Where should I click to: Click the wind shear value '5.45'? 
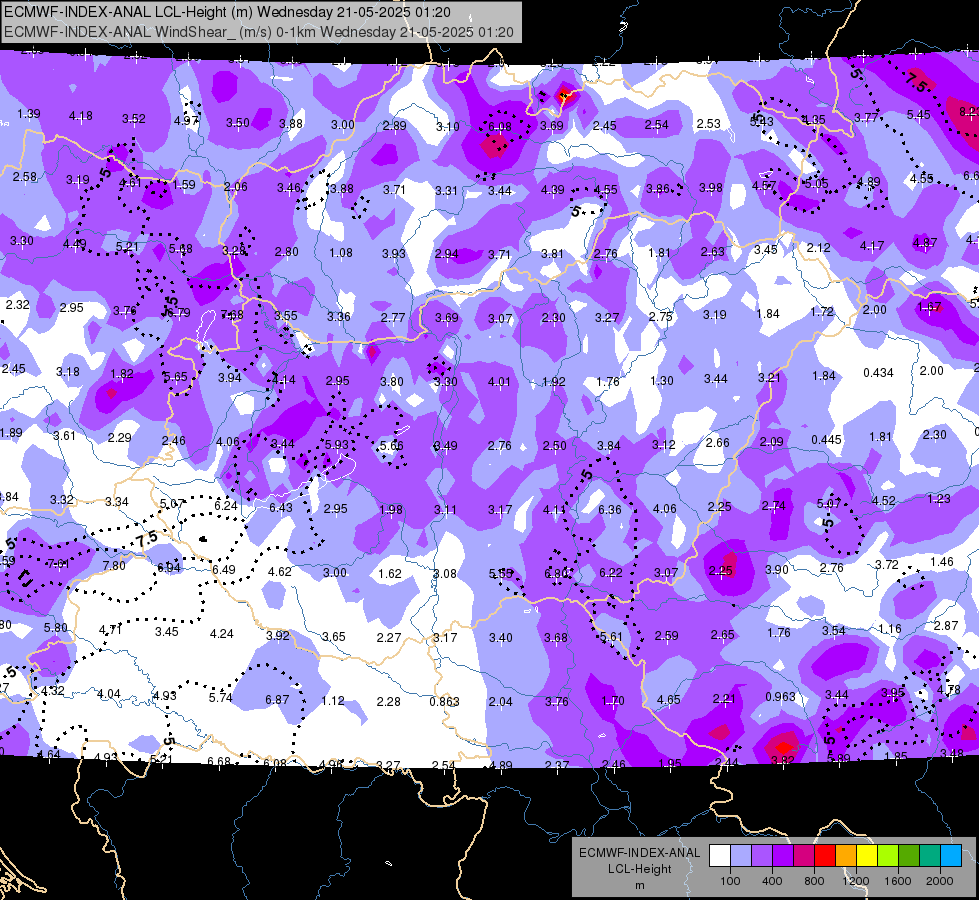click(918, 115)
